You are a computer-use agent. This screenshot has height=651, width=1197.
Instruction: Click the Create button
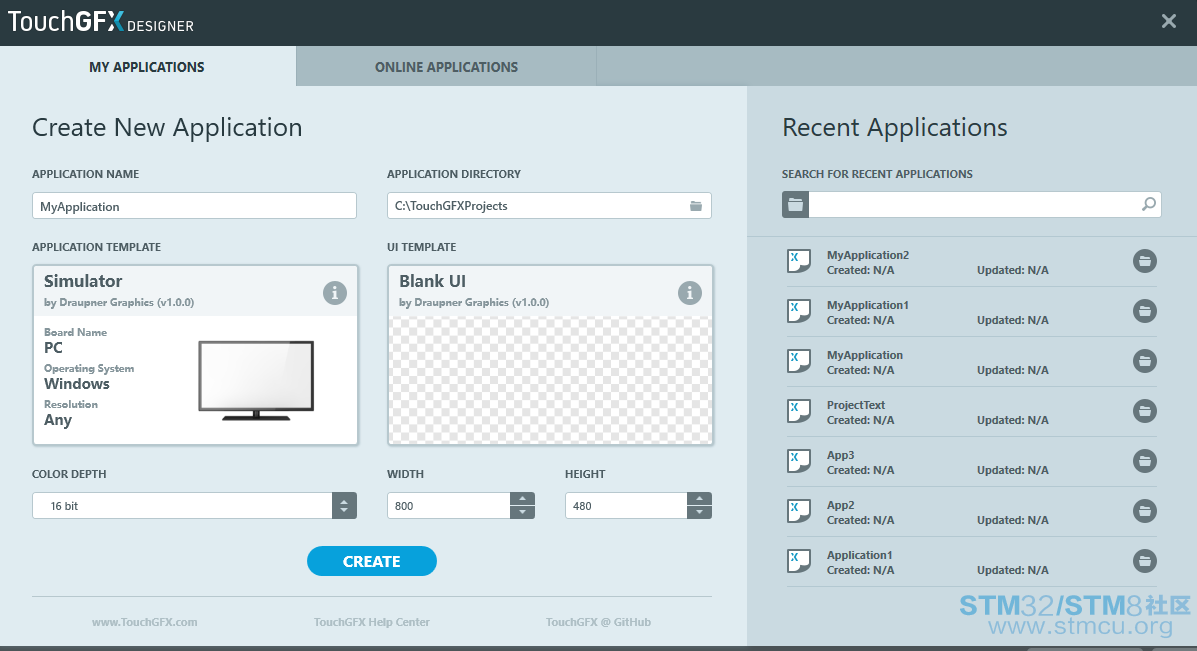[x=372, y=561]
